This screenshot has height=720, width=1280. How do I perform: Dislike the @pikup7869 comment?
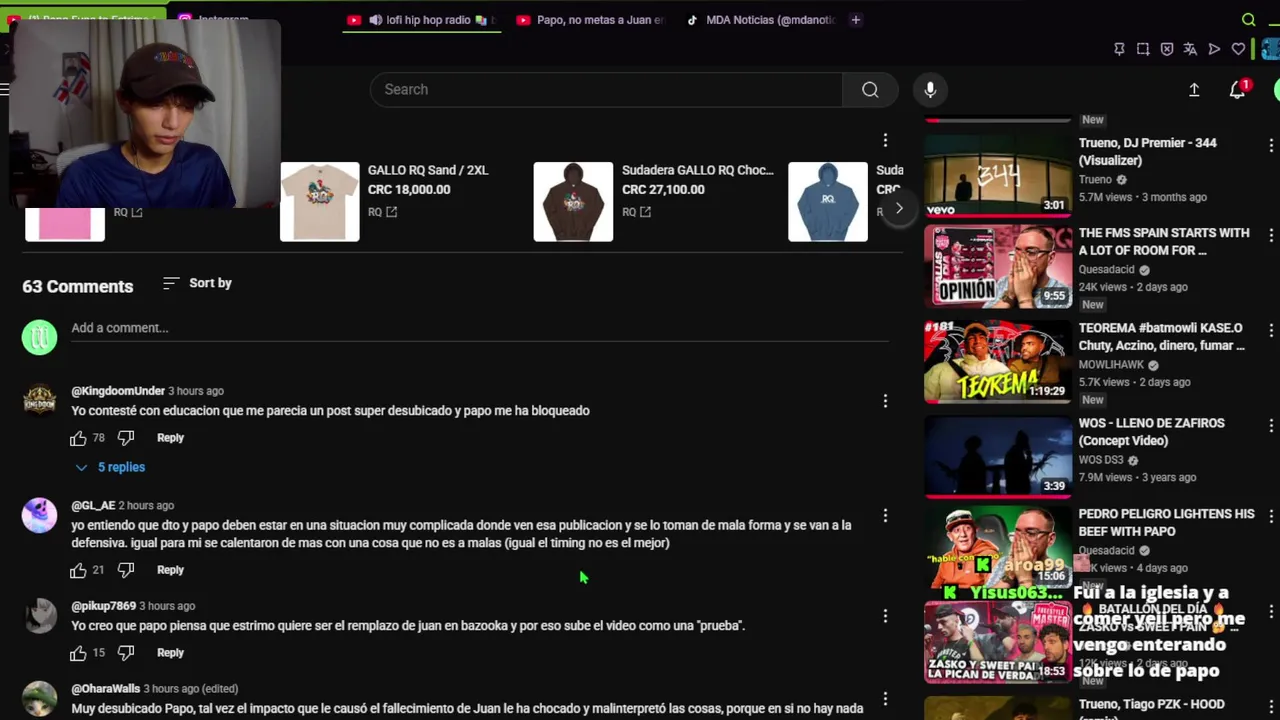(126, 653)
